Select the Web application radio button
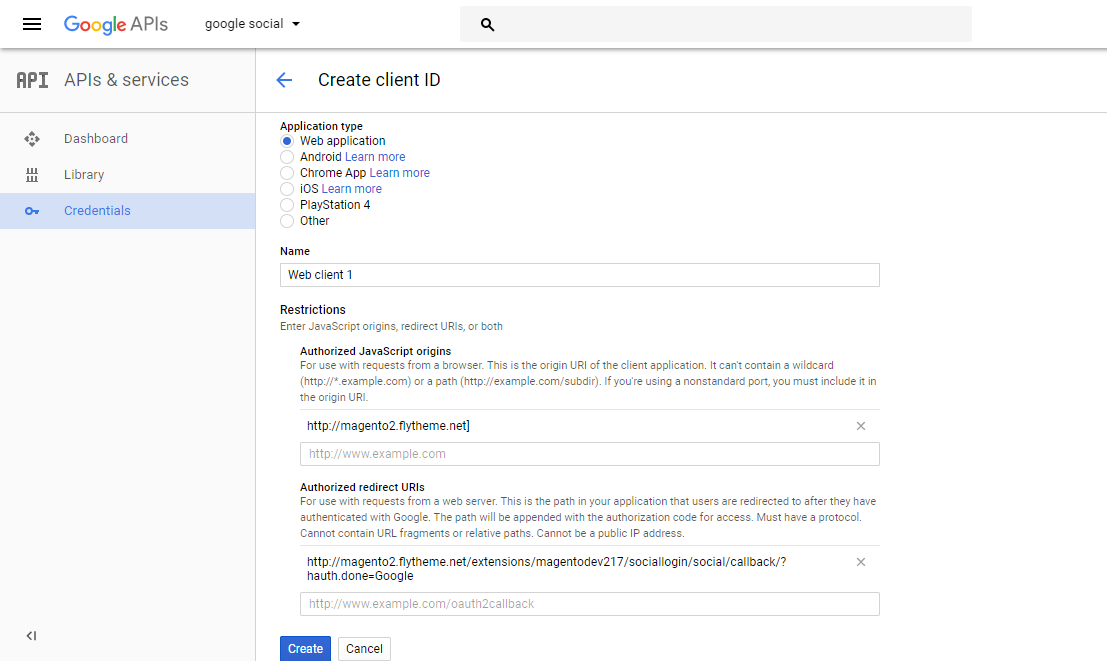The height and width of the screenshot is (661, 1107). click(x=287, y=141)
